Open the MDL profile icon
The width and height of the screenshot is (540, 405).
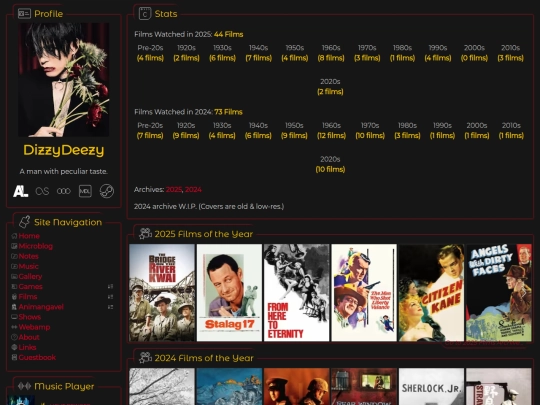[x=85, y=191]
